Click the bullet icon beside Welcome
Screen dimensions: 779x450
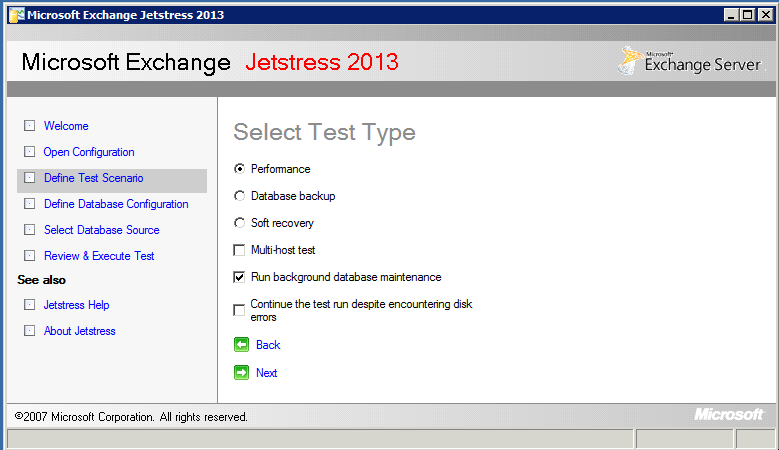pos(29,126)
